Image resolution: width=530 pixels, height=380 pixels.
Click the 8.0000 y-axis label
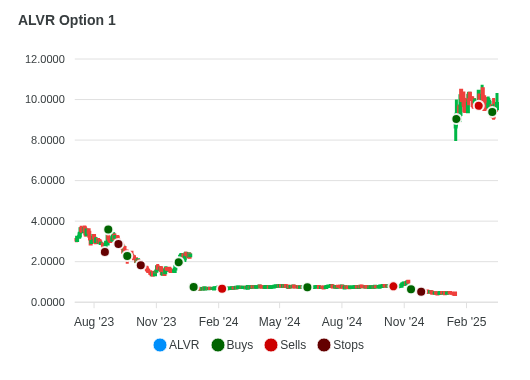48,140
